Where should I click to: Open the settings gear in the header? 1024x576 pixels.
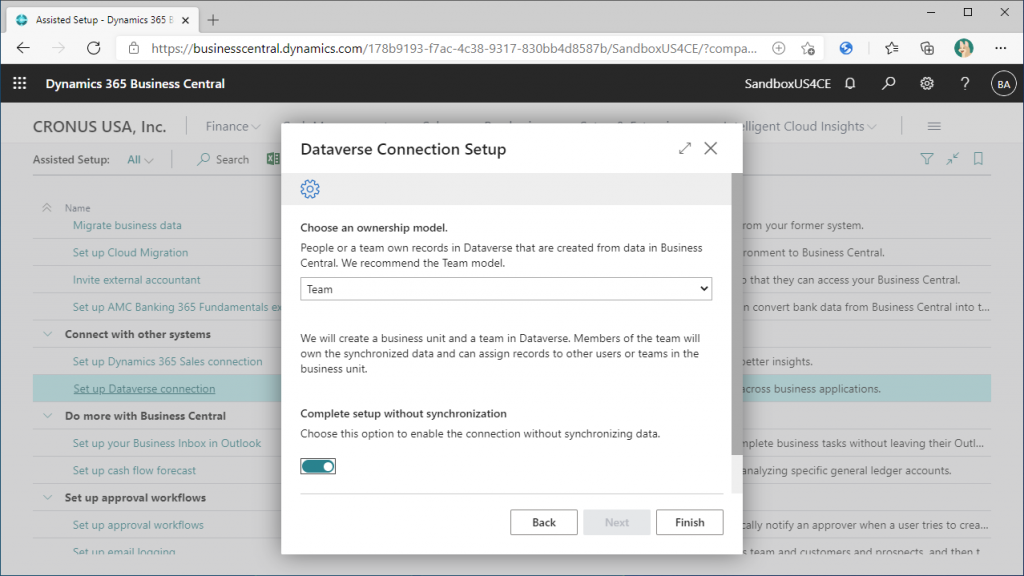927,84
